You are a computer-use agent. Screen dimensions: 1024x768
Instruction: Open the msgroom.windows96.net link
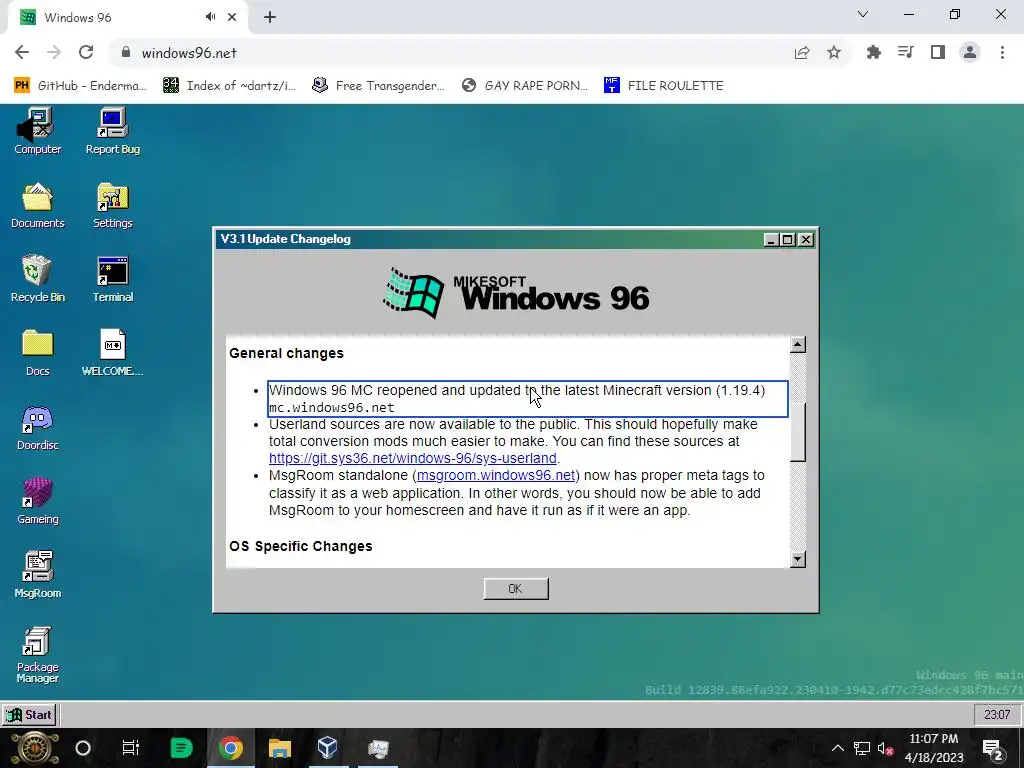coord(496,475)
